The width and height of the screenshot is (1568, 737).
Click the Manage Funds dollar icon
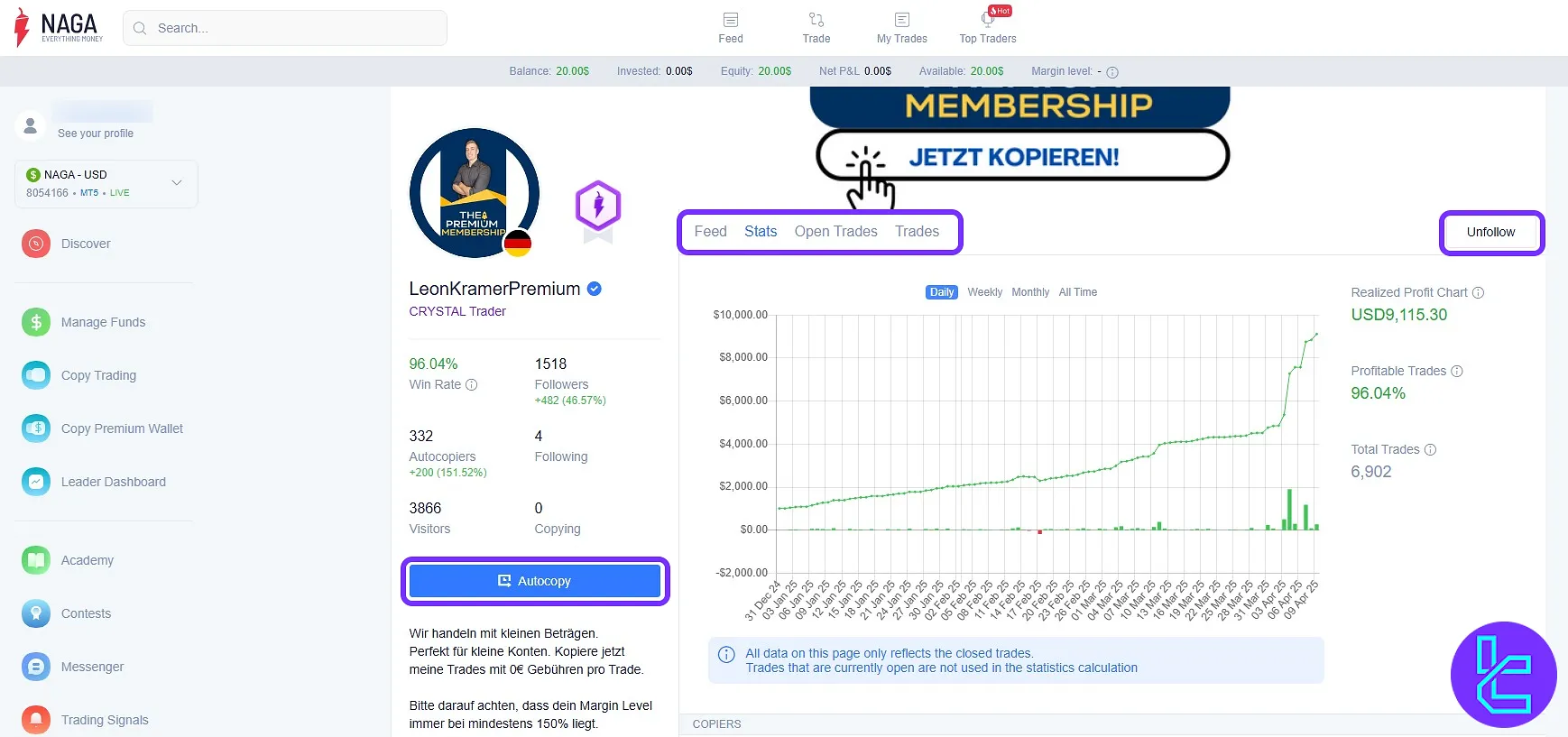pyautogui.click(x=36, y=322)
